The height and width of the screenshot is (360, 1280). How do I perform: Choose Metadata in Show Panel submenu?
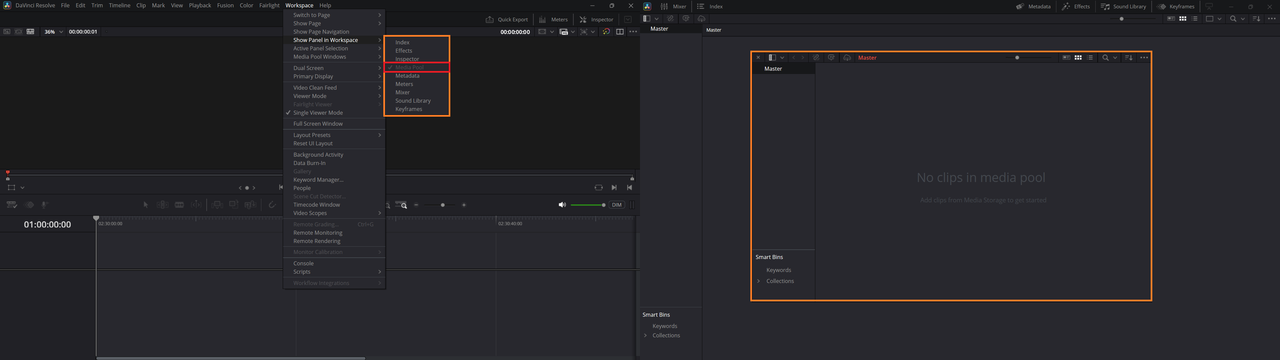(x=417, y=76)
